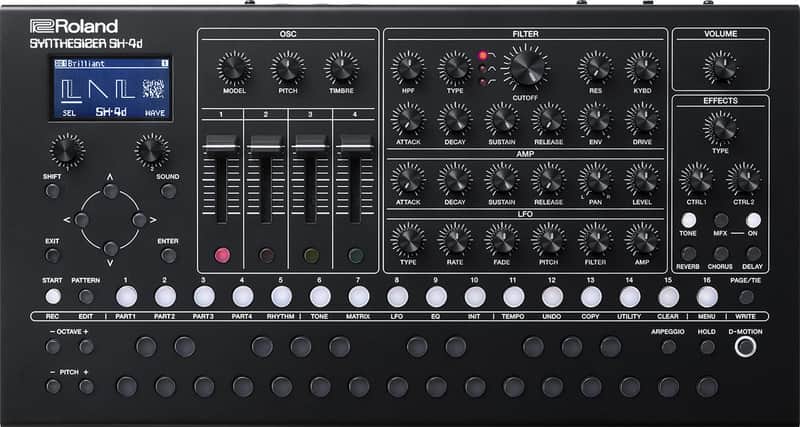800x427 pixels.
Task: Select step button 1 (PART1)
Action: [x=127, y=296]
